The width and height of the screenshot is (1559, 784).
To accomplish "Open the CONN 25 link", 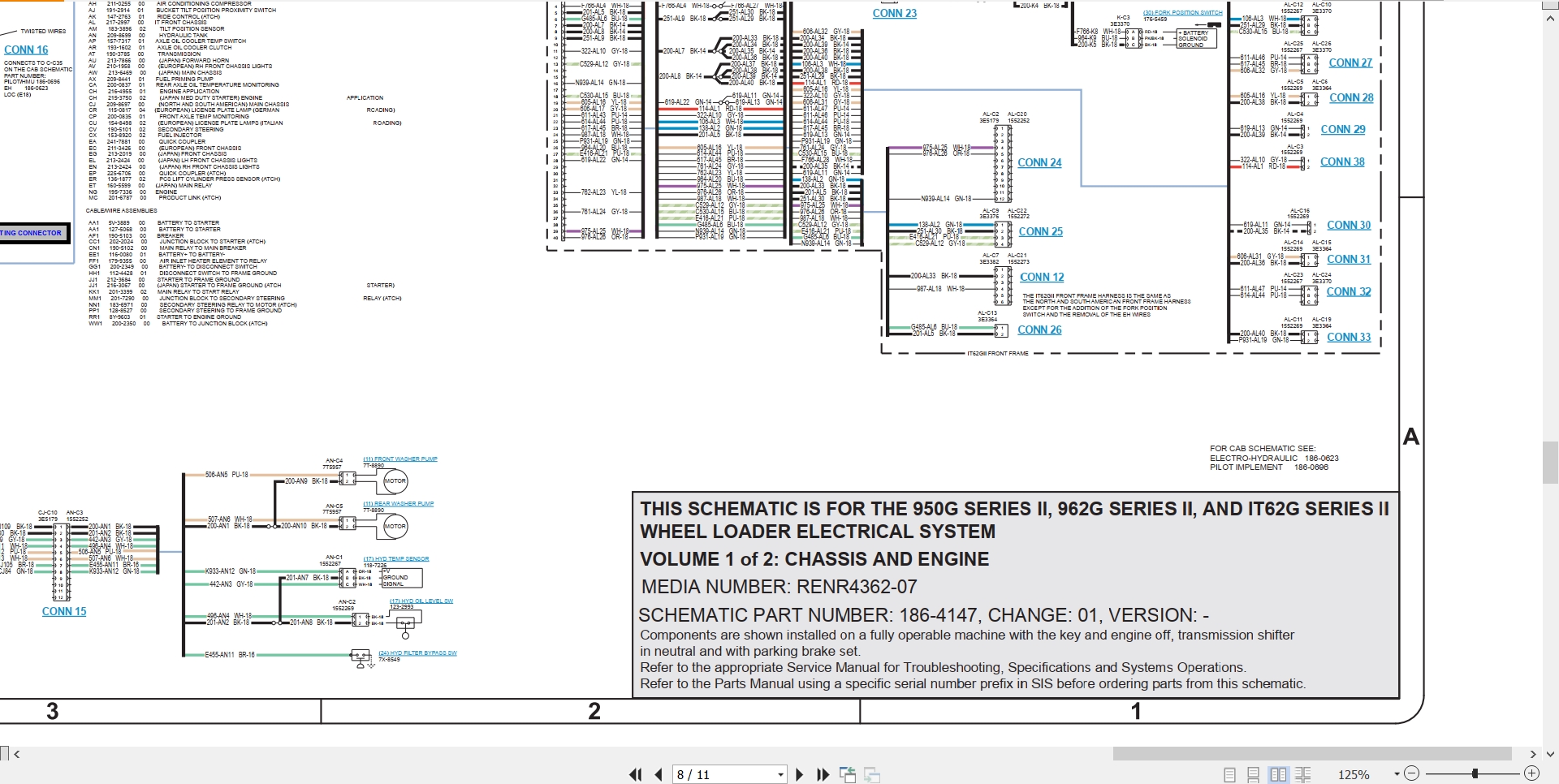I will [x=1041, y=231].
